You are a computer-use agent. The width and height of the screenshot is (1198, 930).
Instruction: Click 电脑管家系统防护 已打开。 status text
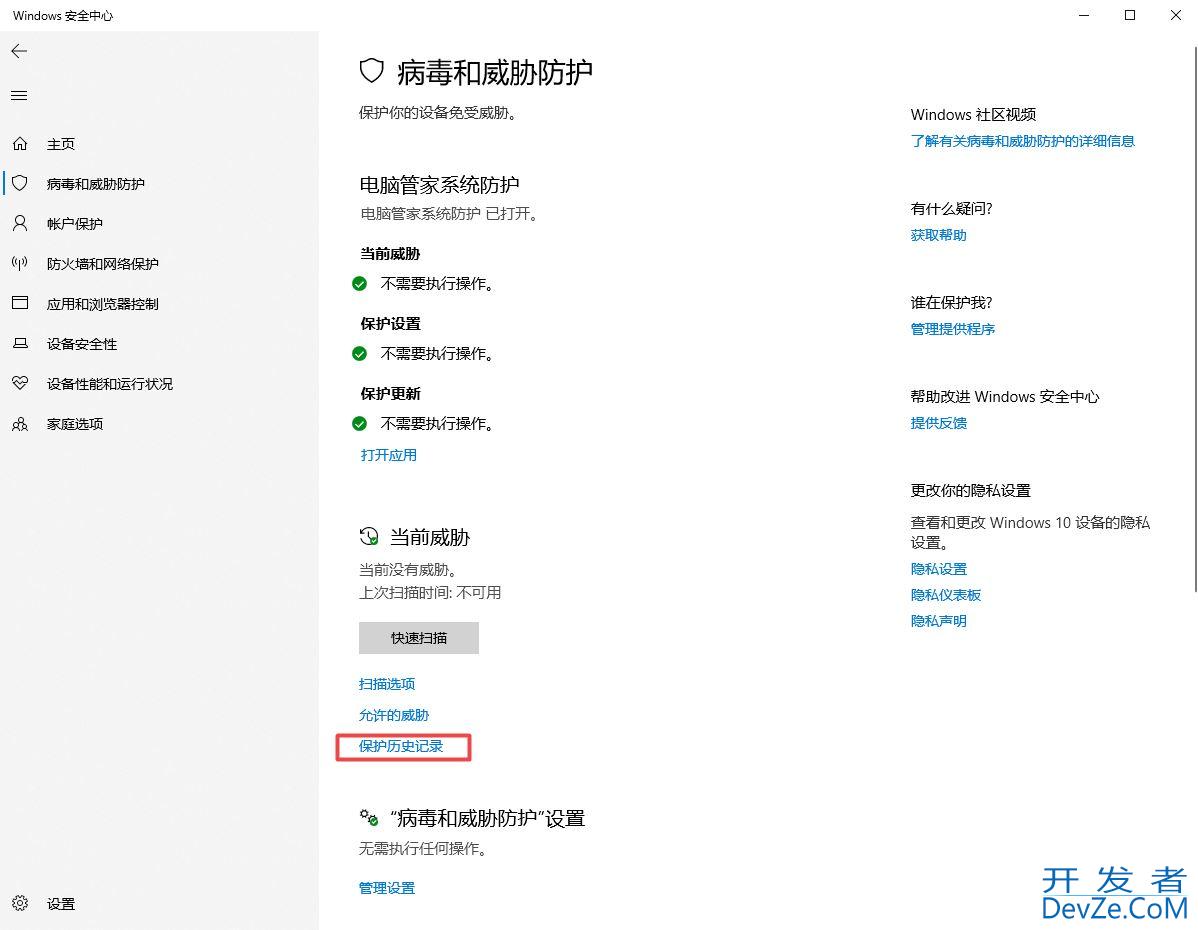click(x=450, y=214)
